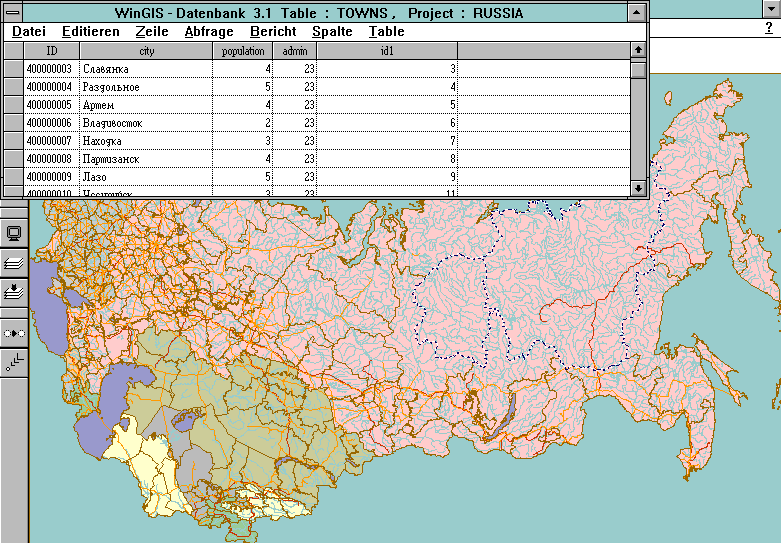
Task: Select row marker for 400000003
Action: [x=13, y=69]
